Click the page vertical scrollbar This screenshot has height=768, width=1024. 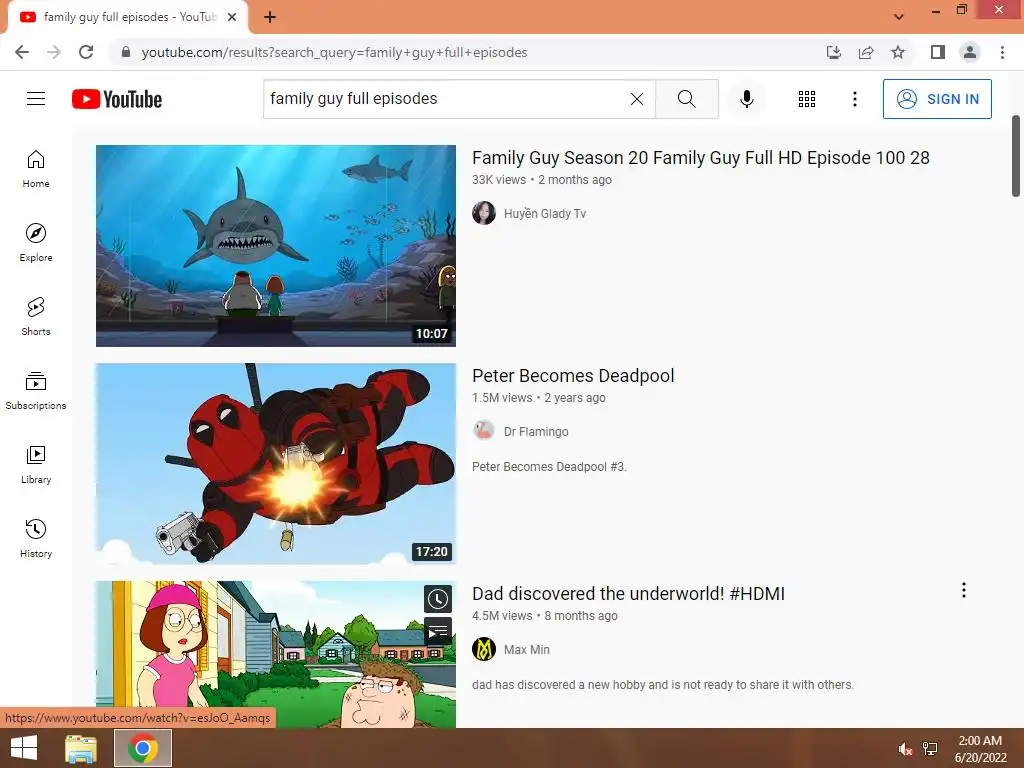point(1016,155)
